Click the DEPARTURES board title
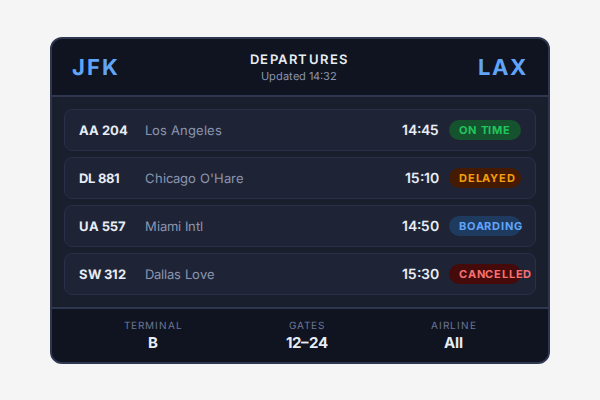 click(299, 60)
